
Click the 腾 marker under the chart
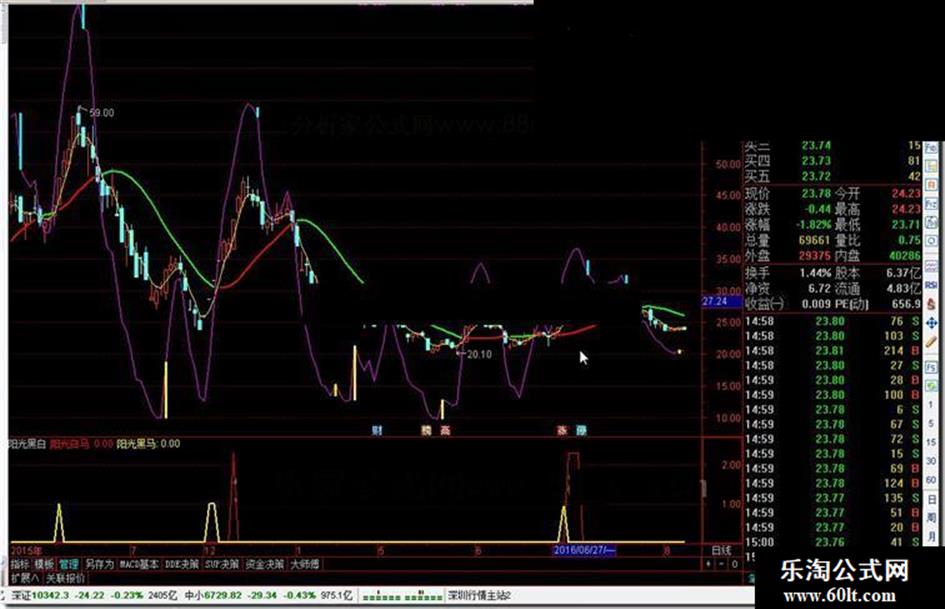[426, 430]
